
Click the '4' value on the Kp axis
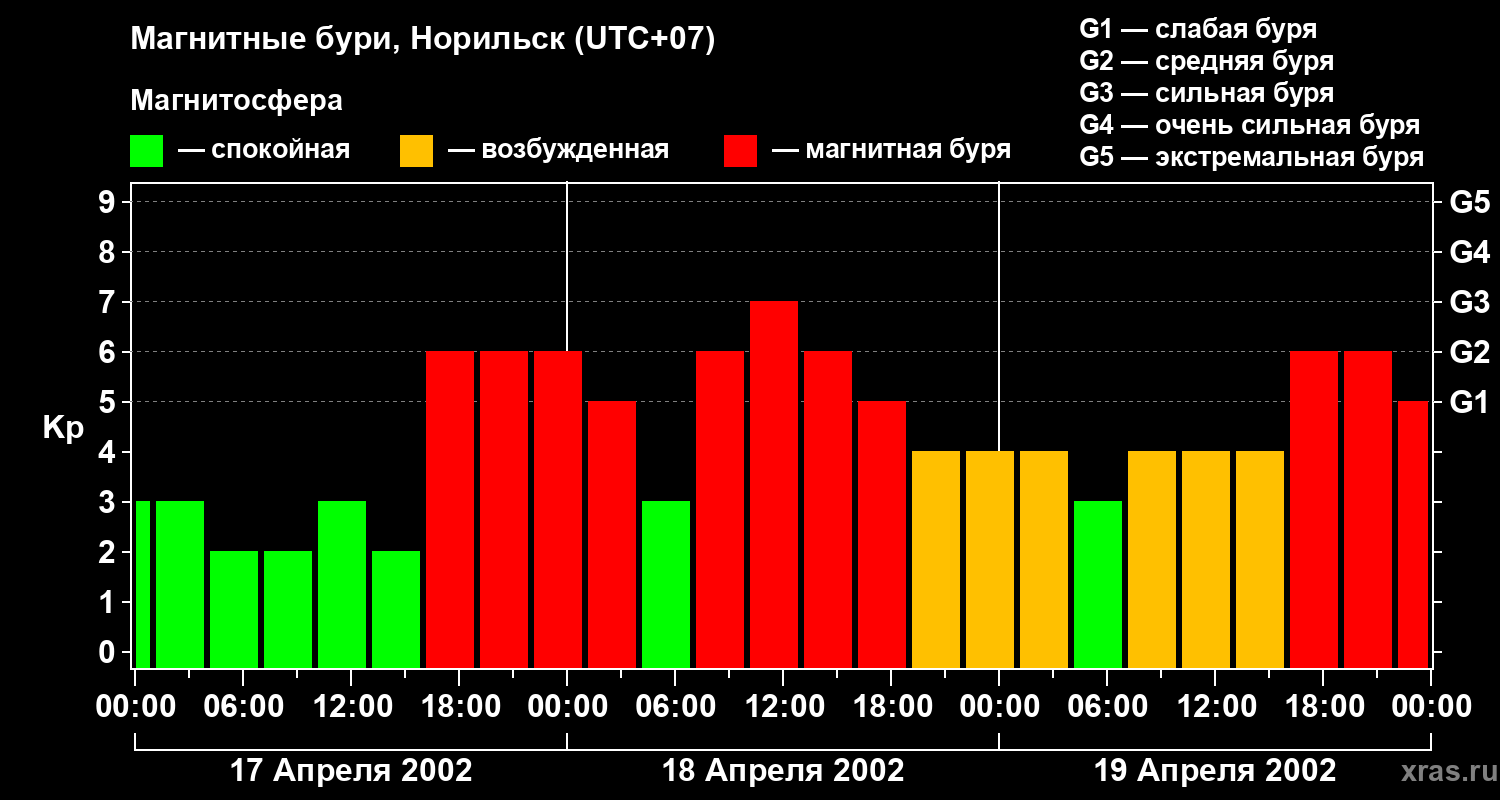[x=109, y=452]
